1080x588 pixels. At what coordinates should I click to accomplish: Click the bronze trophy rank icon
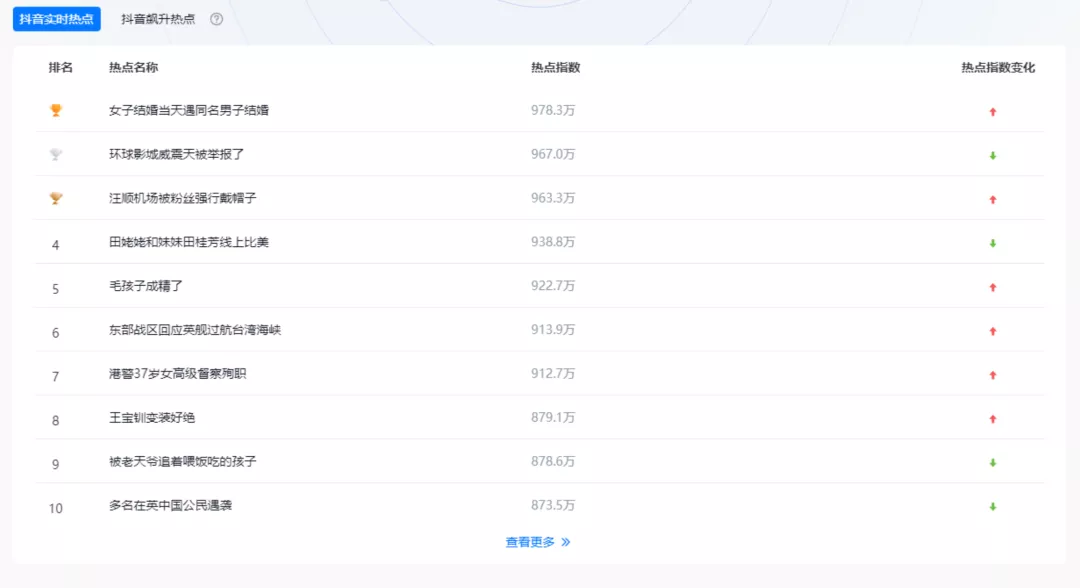(56, 198)
